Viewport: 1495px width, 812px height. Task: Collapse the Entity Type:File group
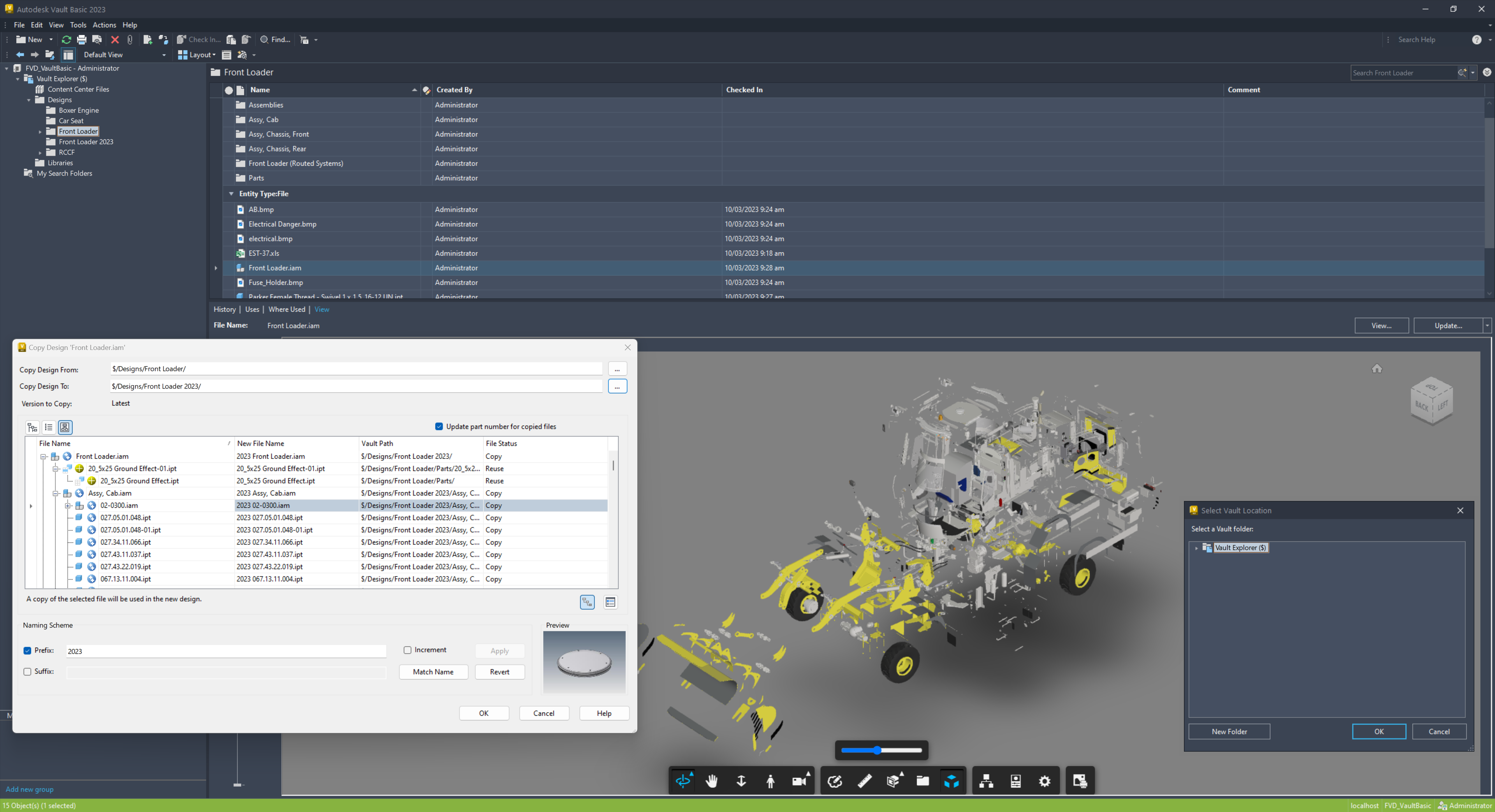coord(231,194)
